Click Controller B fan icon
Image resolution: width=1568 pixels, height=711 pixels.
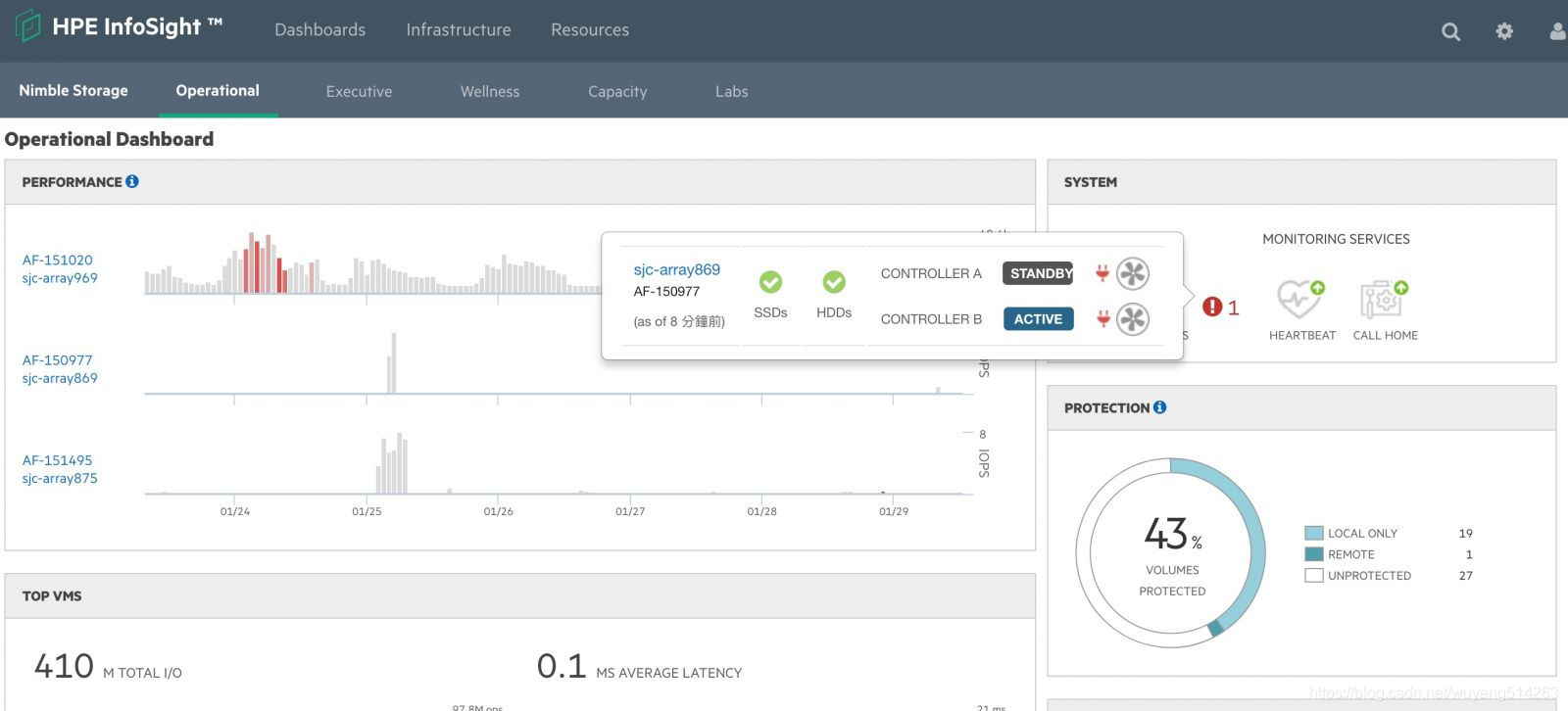pyautogui.click(x=1133, y=319)
